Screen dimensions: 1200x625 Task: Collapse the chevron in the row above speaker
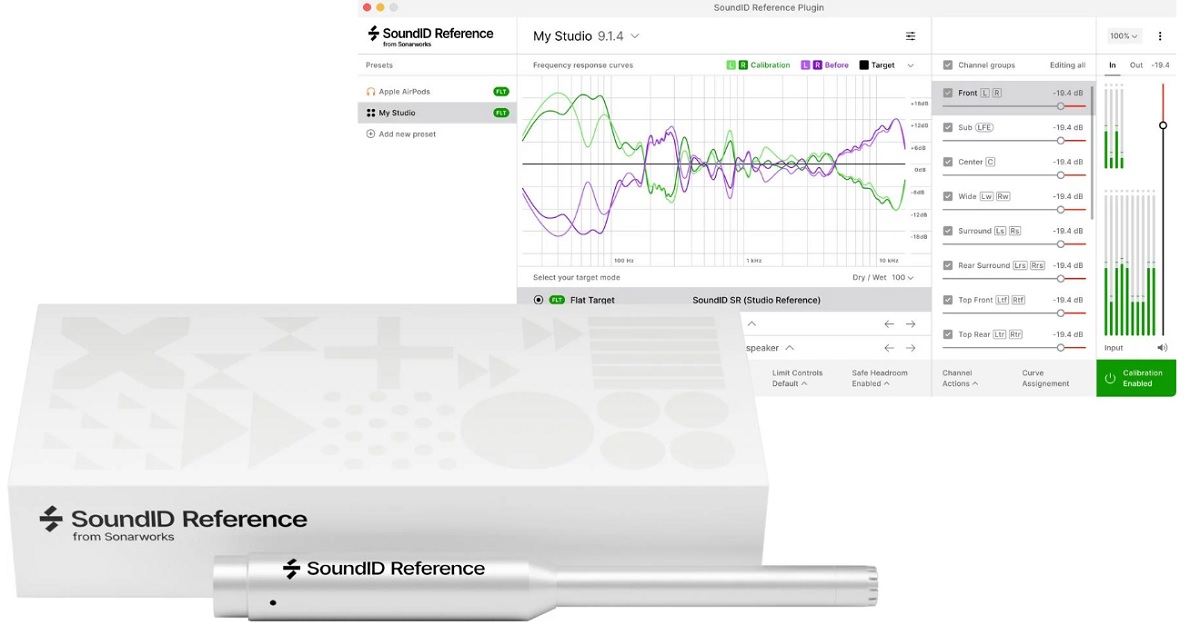tap(752, 324)
